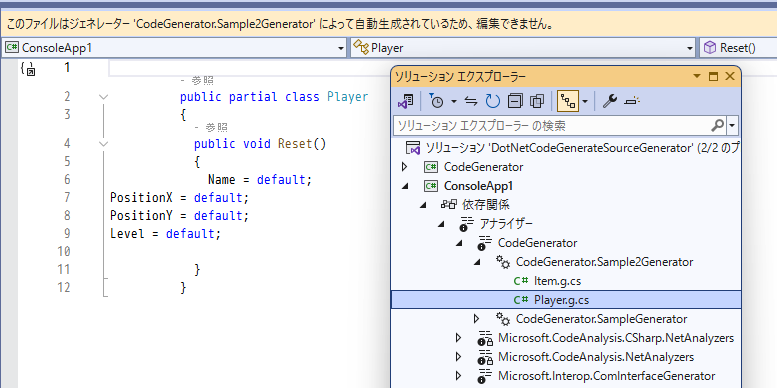Click the Show All Files icon
Image resolution: width=777 pixels, height=388 pixels.
tap(537, 102)
